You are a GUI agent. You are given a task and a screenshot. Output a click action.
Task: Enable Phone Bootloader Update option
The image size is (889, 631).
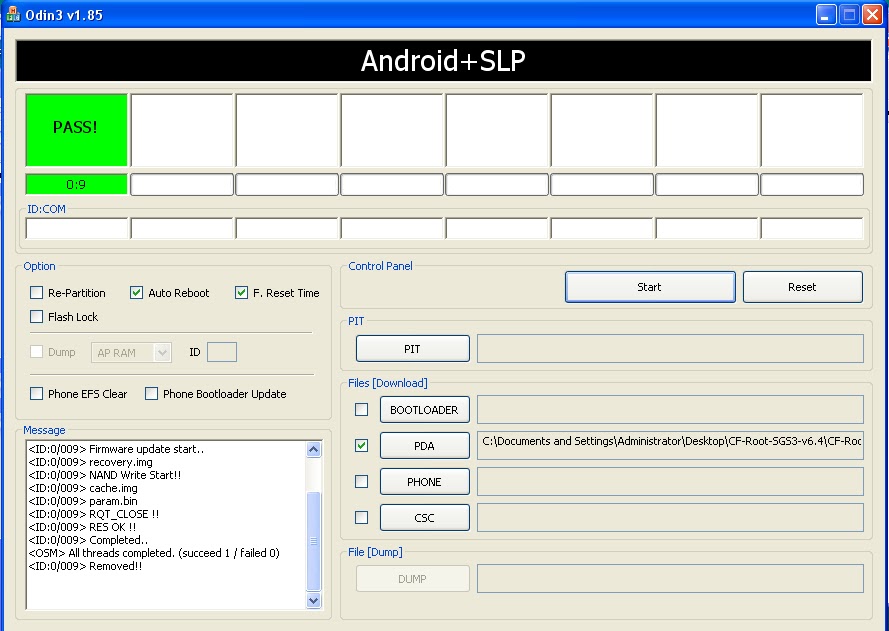[x=151, y=393]
